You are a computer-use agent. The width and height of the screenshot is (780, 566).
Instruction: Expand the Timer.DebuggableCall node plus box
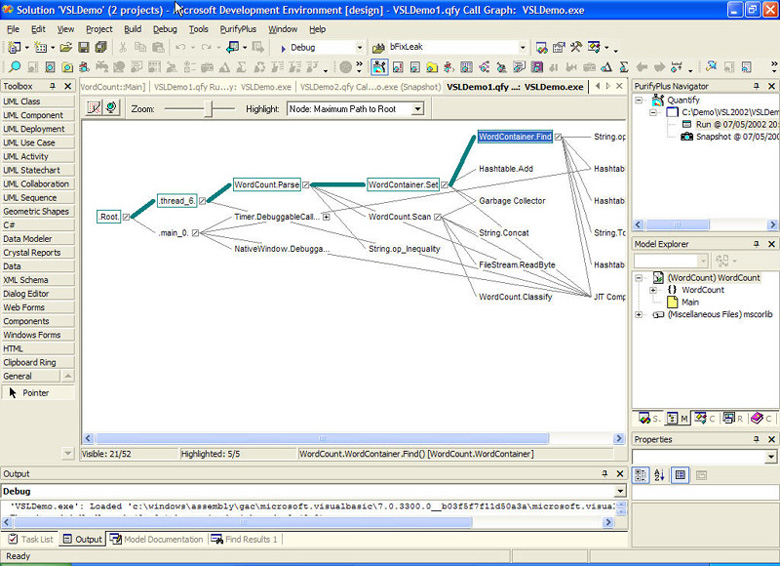pyautogui.click(x=326, y=216)
